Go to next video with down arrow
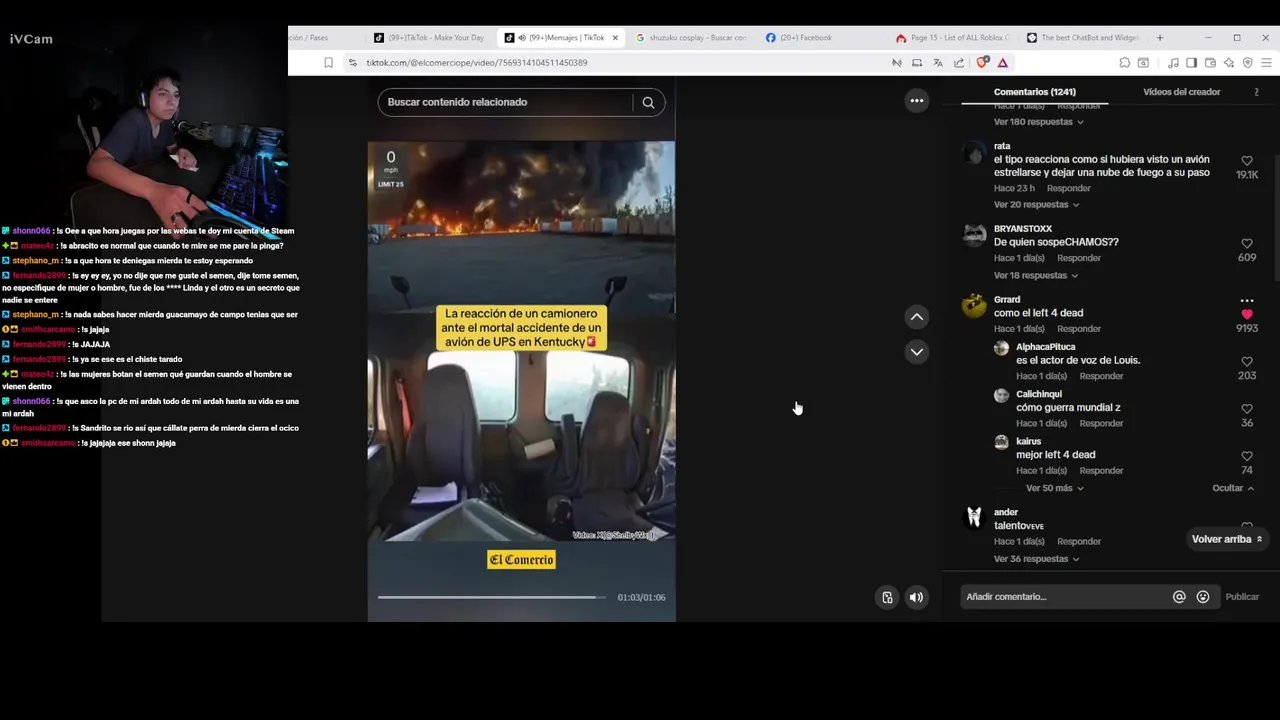 point(916,352)
